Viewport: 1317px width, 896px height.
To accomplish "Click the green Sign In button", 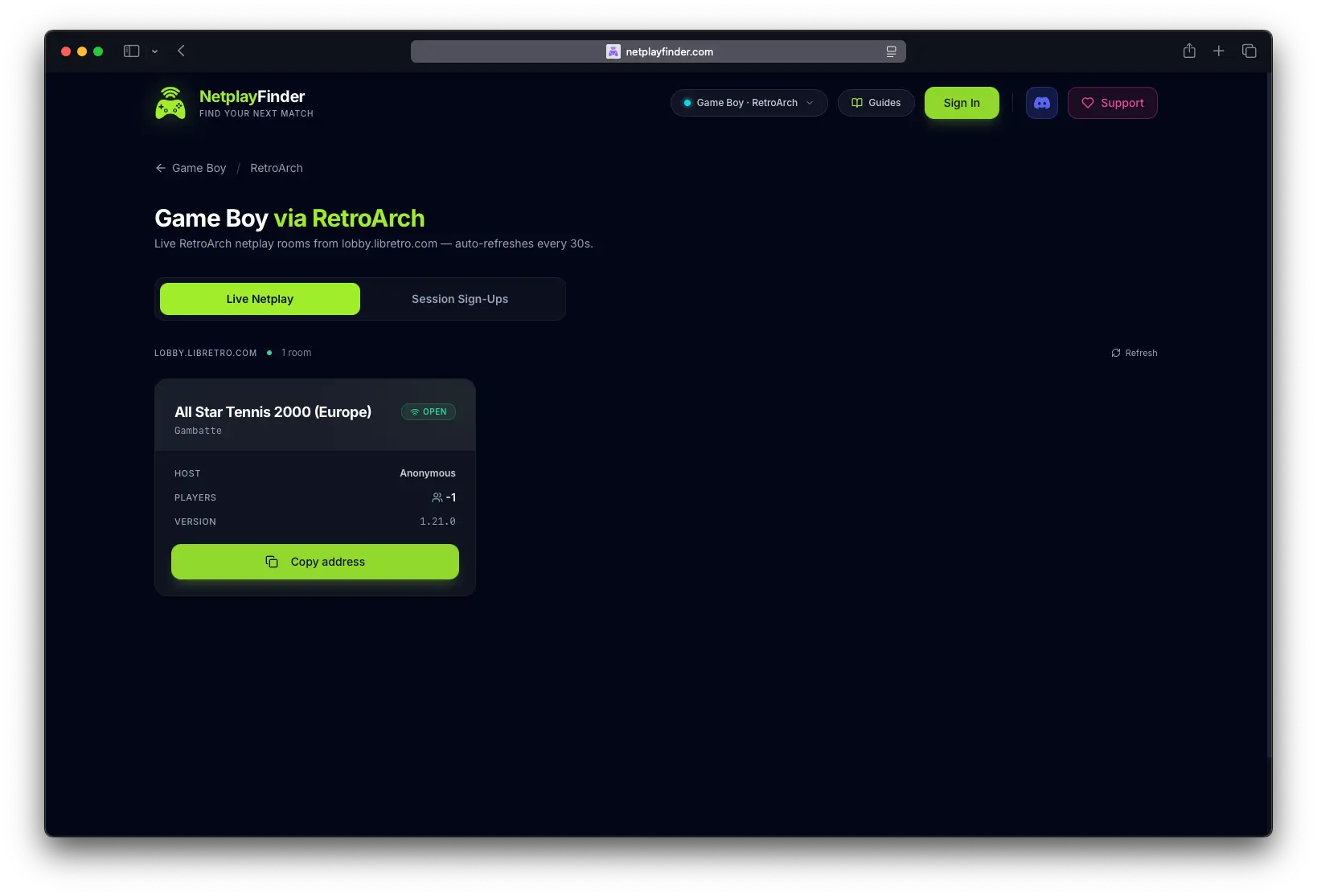I will [962, 103].
